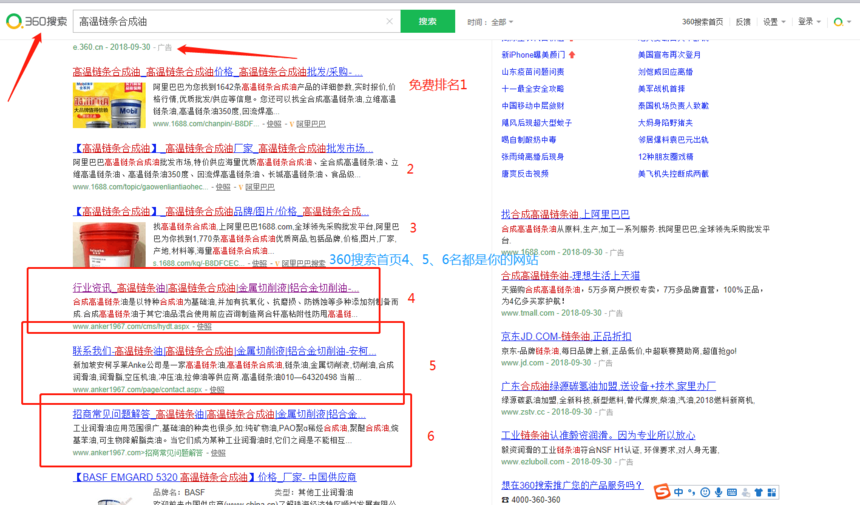
Task: Go to 360搜索首页
Action: (702, 22)
